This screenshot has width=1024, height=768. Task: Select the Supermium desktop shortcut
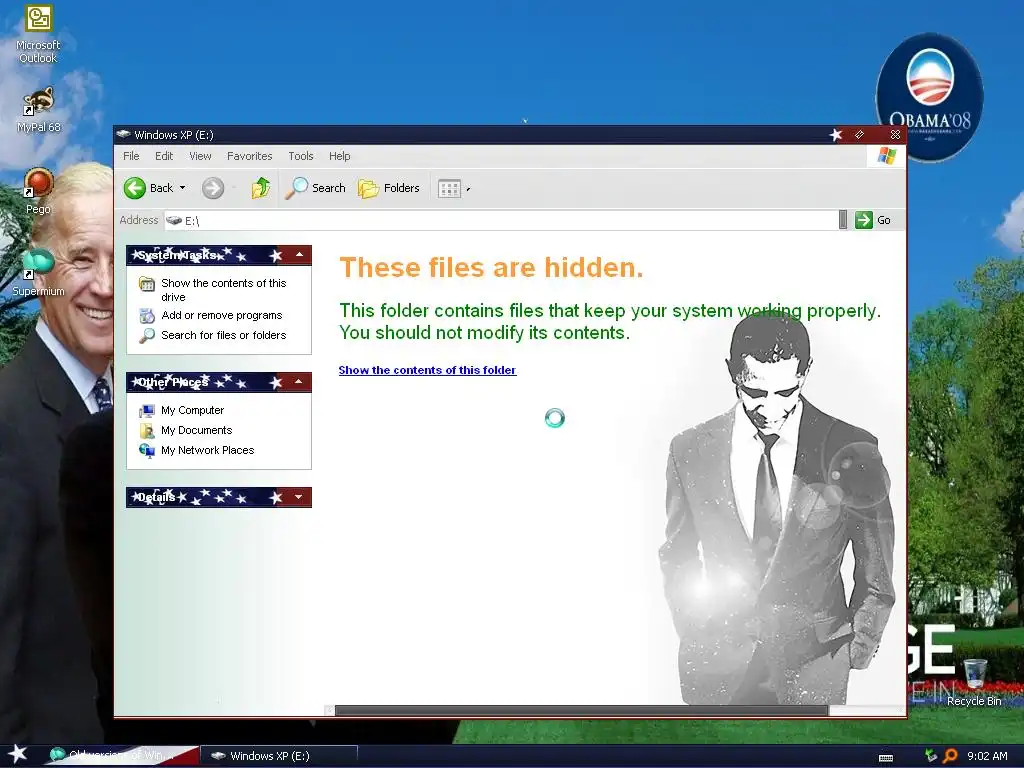point(38,272)
